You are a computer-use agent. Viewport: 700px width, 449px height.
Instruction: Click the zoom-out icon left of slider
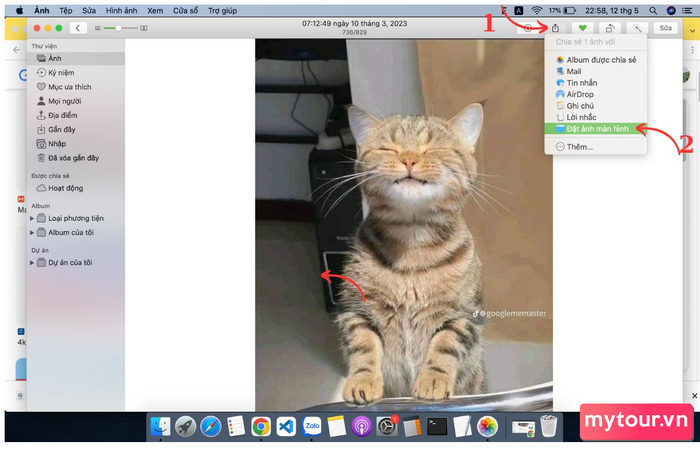point(98,28)
